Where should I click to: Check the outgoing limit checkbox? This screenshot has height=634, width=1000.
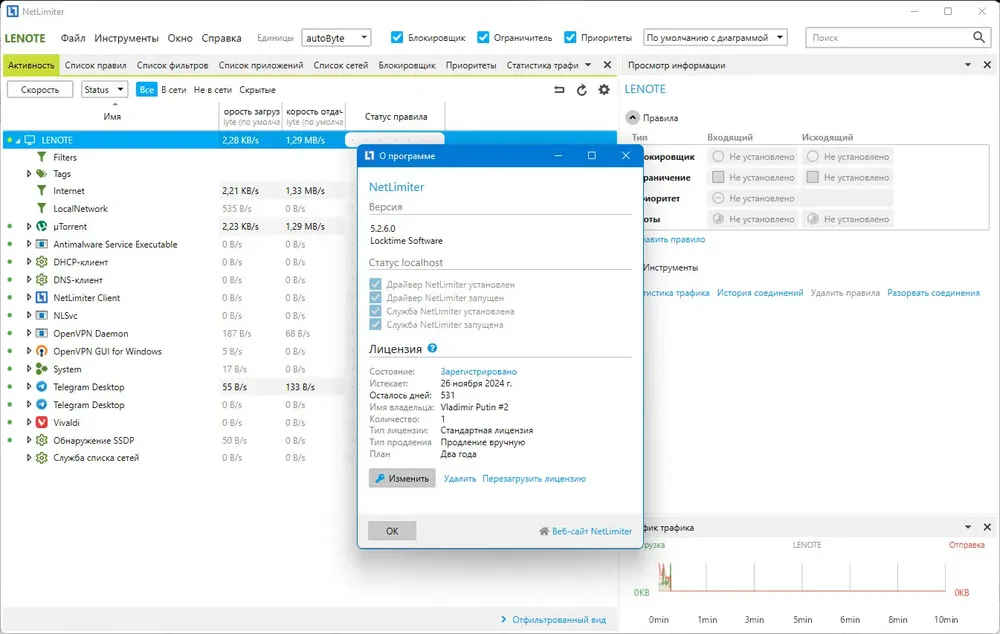click(x=812, y=177)
